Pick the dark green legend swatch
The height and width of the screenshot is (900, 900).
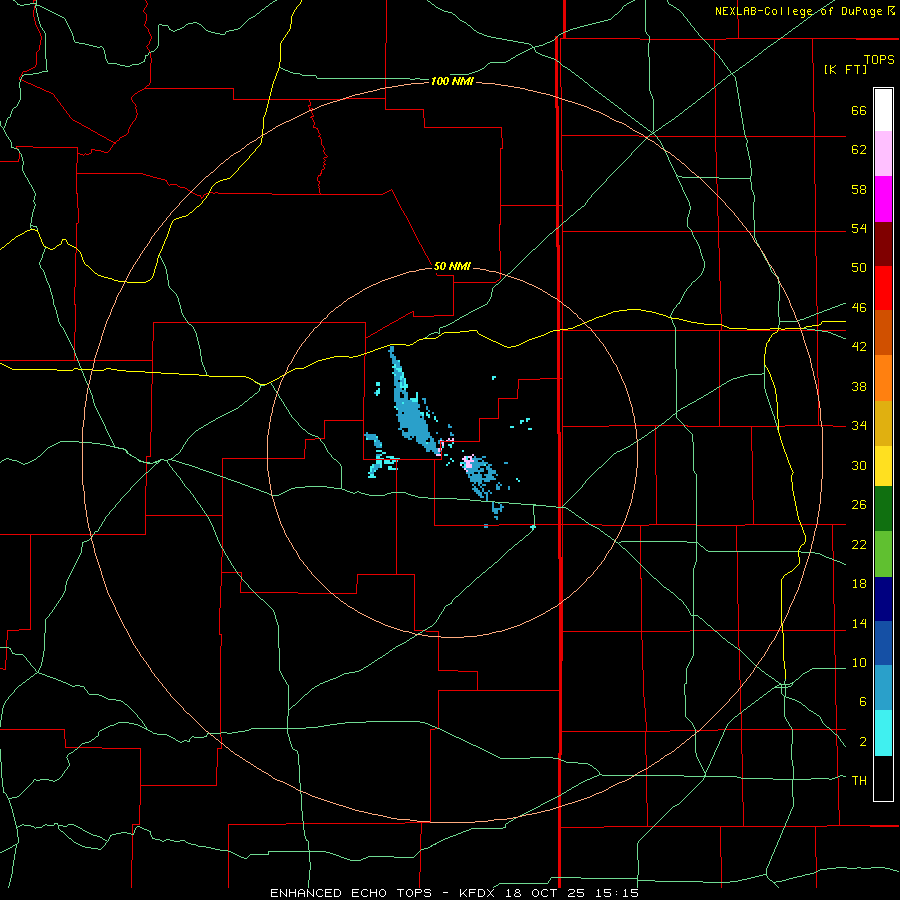pos(883,509)
